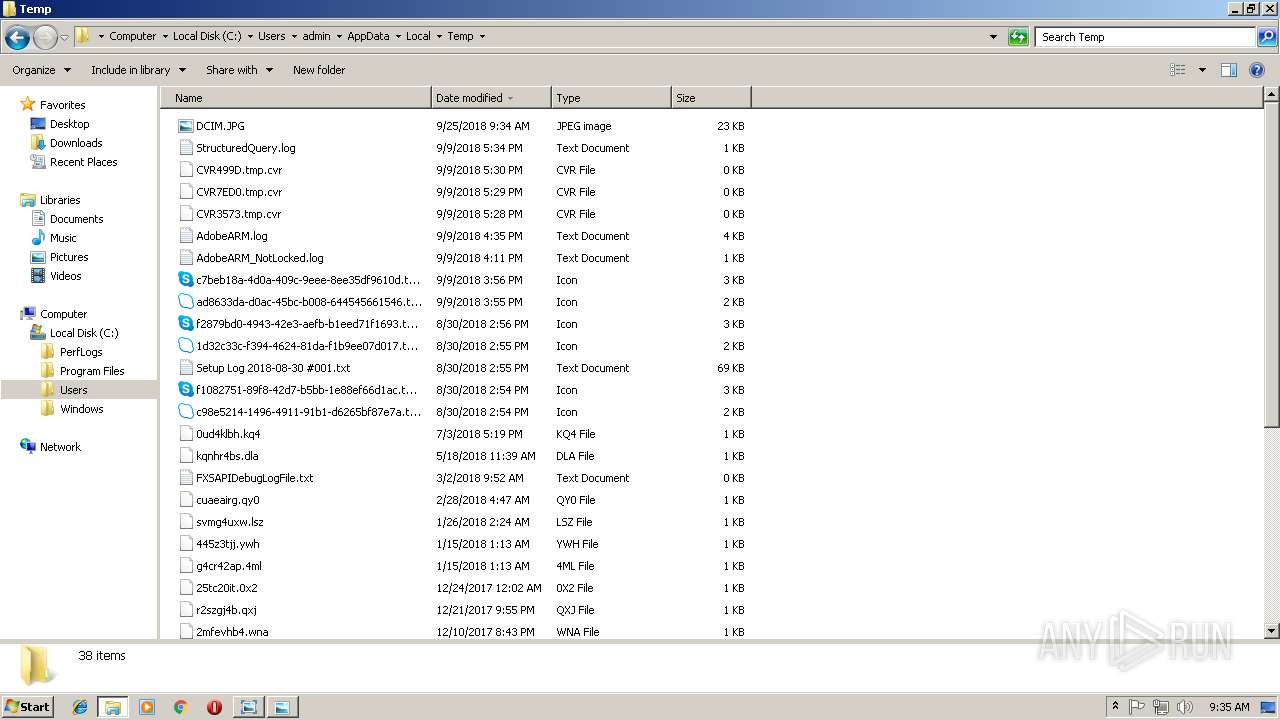Select the Skype icon file f2879bd0

pyautogui.click(x=185, y=324)
